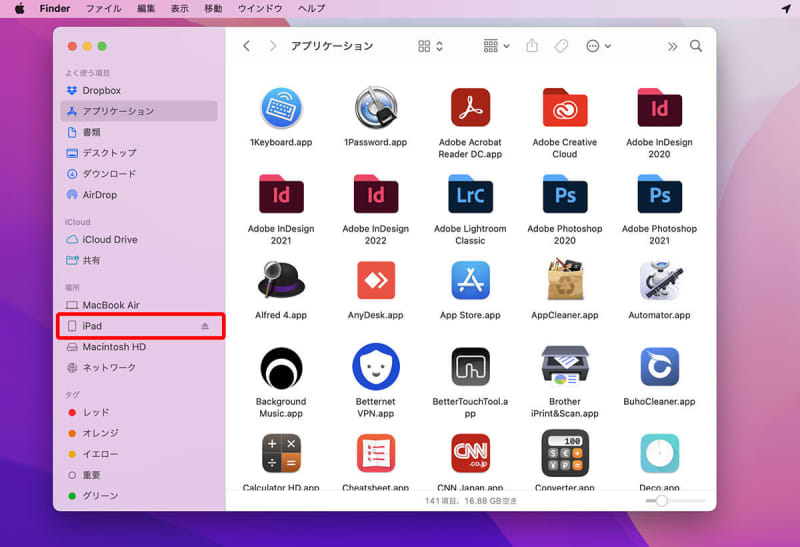The image size is (800, 547).
Task: Select the Cheatsheet.app icon
Action: [376, 453]
